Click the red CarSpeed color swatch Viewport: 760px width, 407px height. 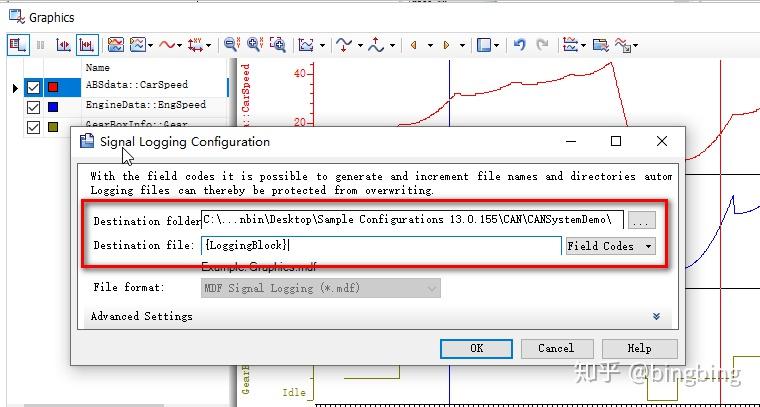(53, 87)
